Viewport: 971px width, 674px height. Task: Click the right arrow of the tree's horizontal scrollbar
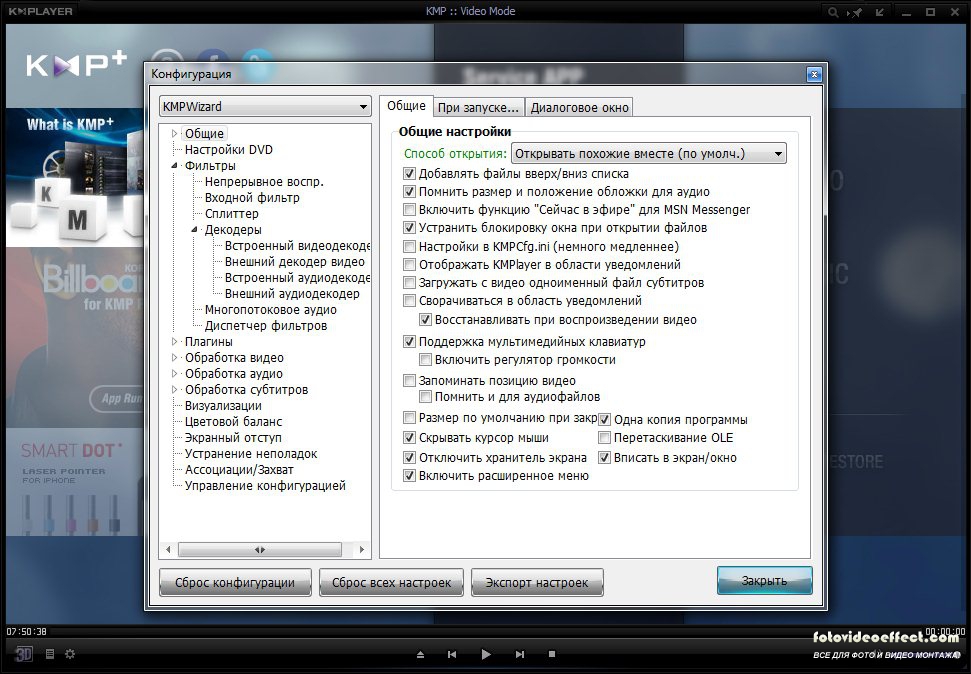362,549
